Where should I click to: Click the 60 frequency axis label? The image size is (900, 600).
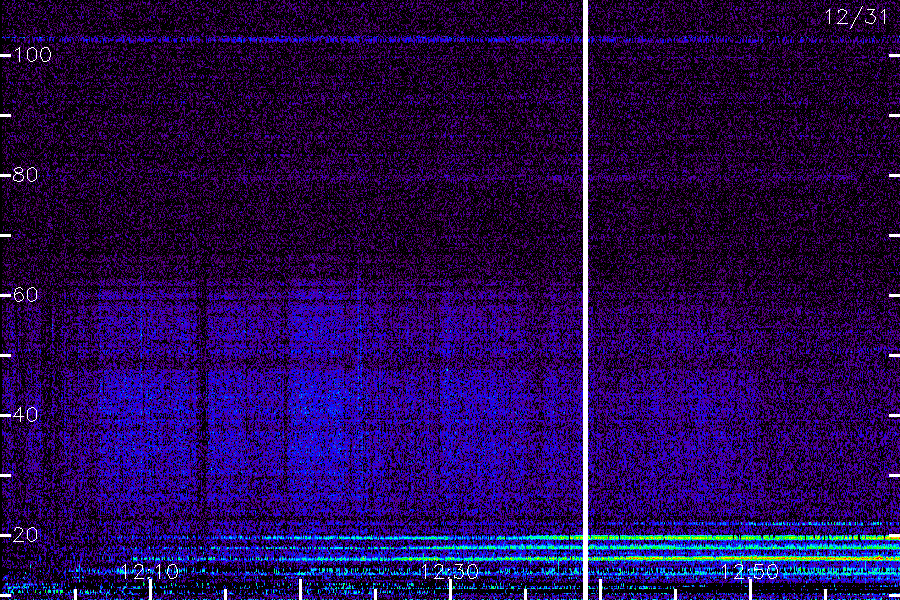25,295
